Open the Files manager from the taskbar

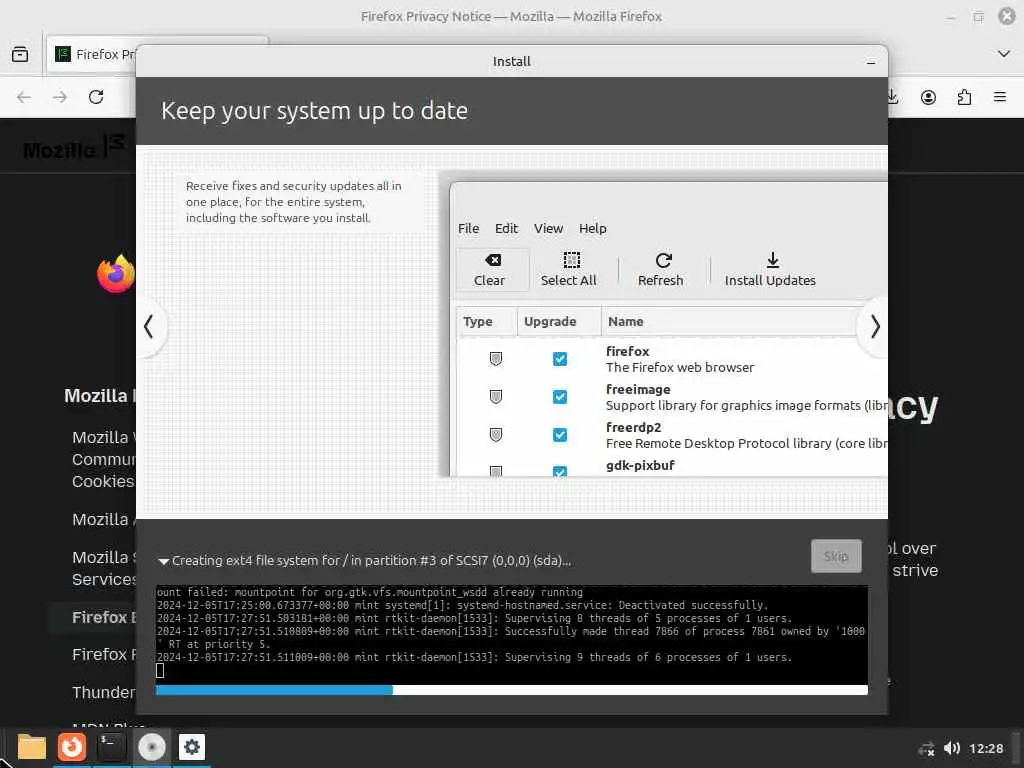31,747
